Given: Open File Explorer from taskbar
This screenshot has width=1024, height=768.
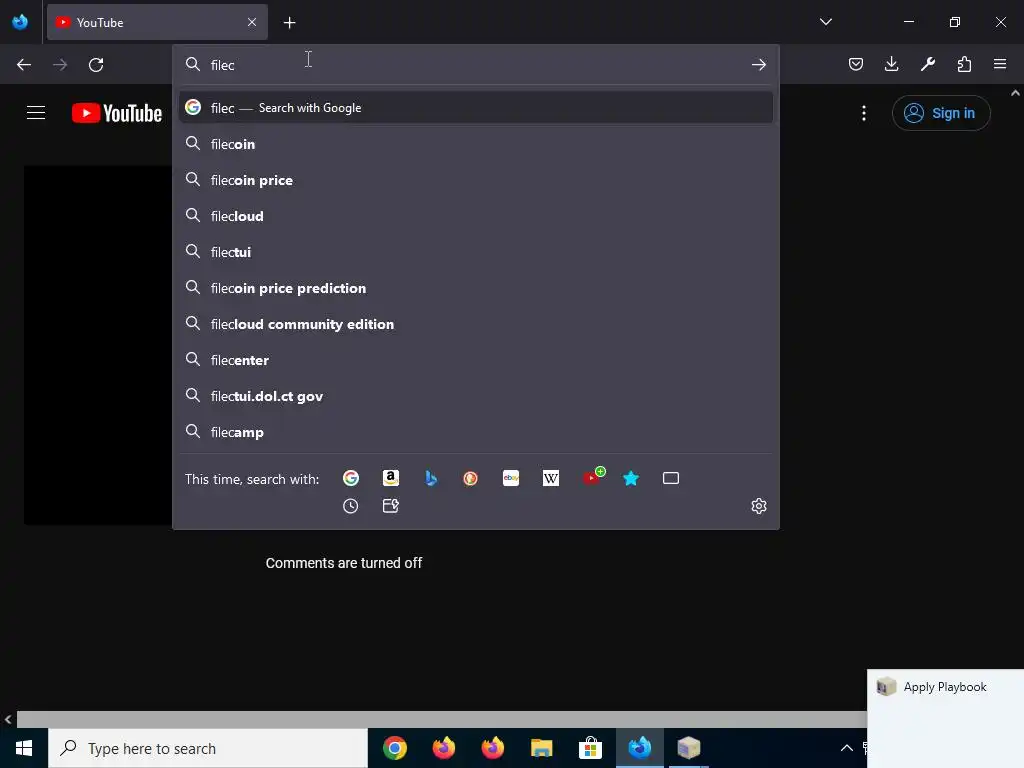Looking at the screenshot, I should (x=541, y=748).
